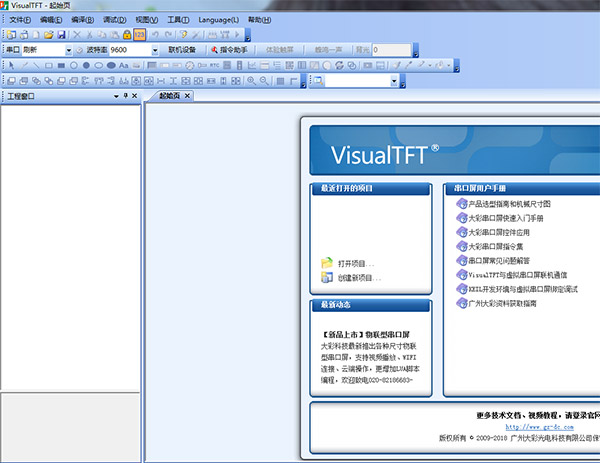Open the Edit menu
Image resolution: width=600 pixels, height=463 pixels.
point(51,20)
